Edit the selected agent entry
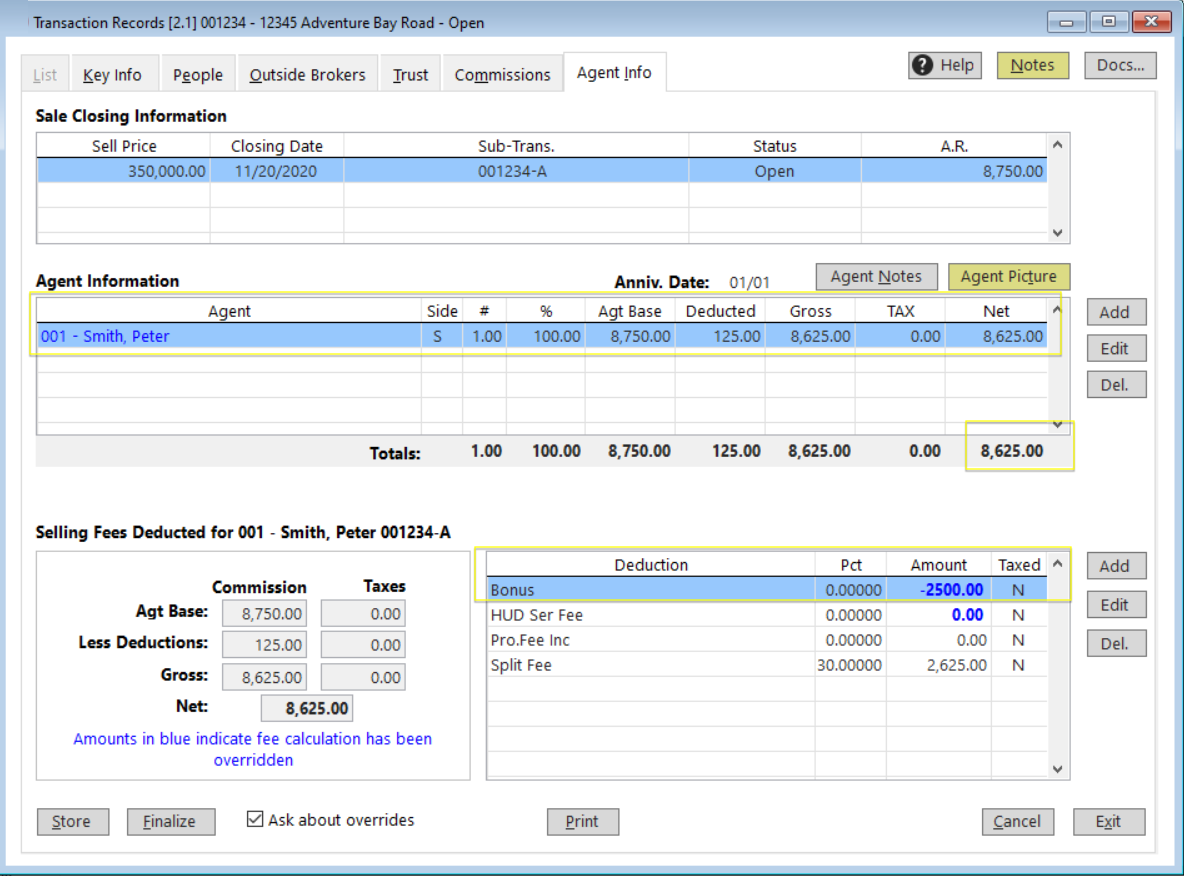Viewport: 1184px width, 876px height. click(x=1115, y=348)
